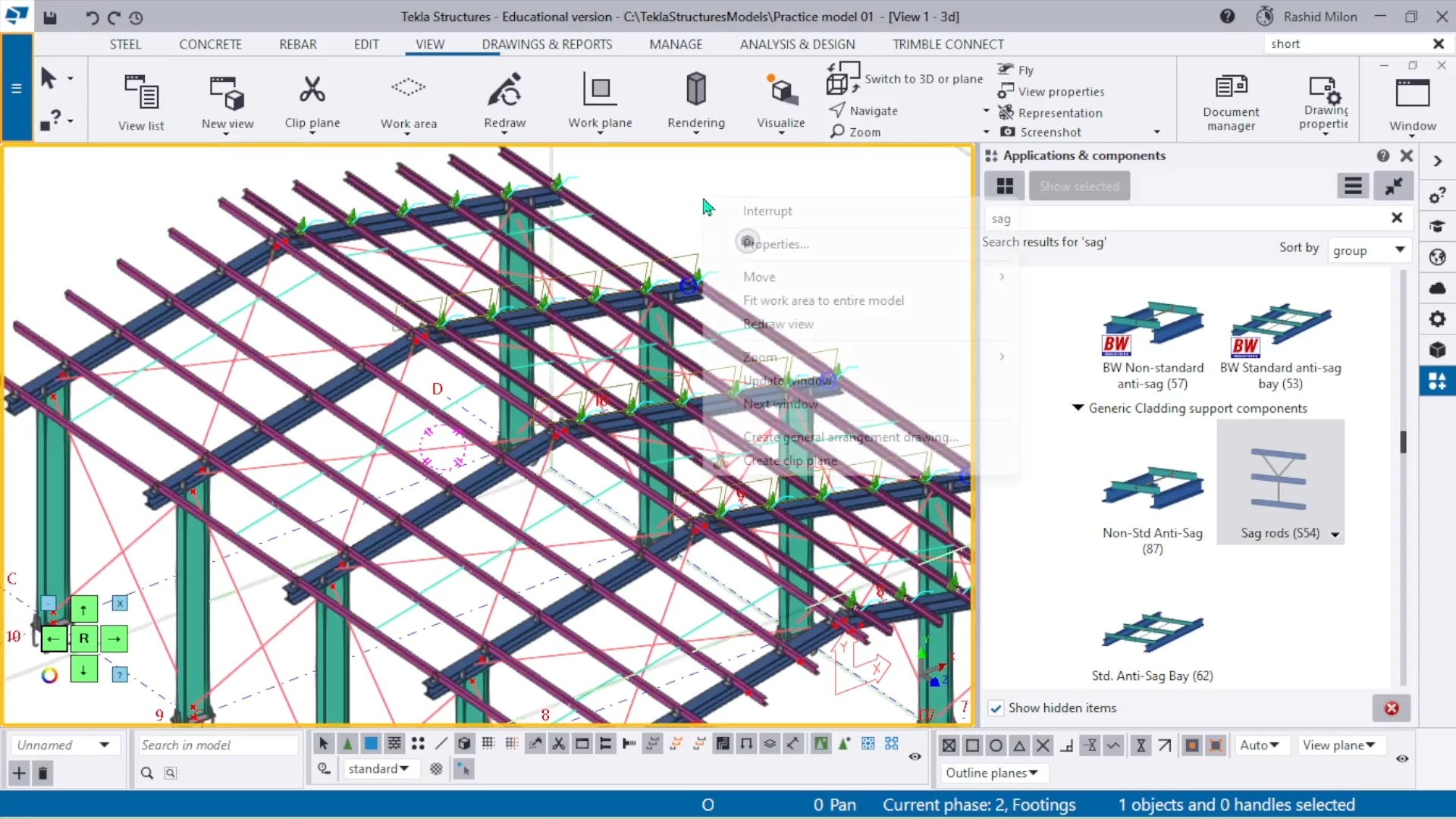
Task: Click the plus icon under the Unnamed box
Action: 19,773
